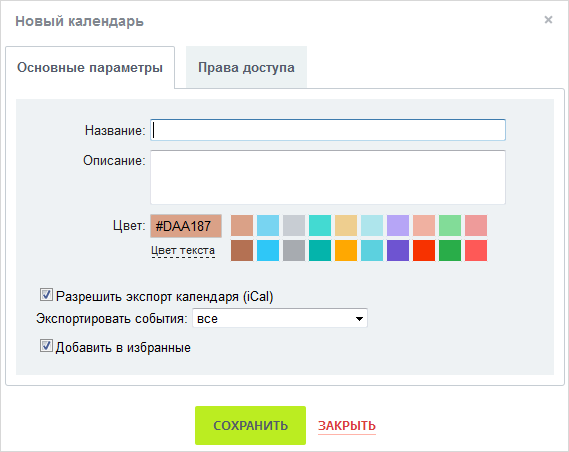Image resolution: width=569 pixels, height=452 pixels.
Task: Open the Цвет текста link
Action: point(183,250)
